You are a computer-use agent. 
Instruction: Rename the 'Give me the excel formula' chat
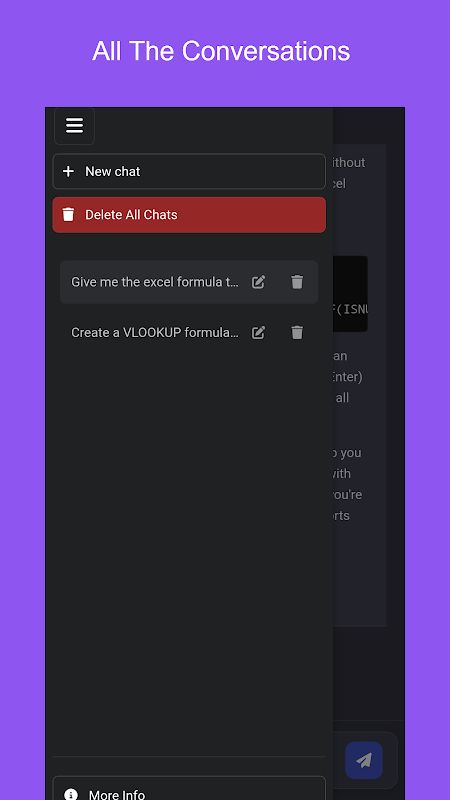tap(259, 282)
